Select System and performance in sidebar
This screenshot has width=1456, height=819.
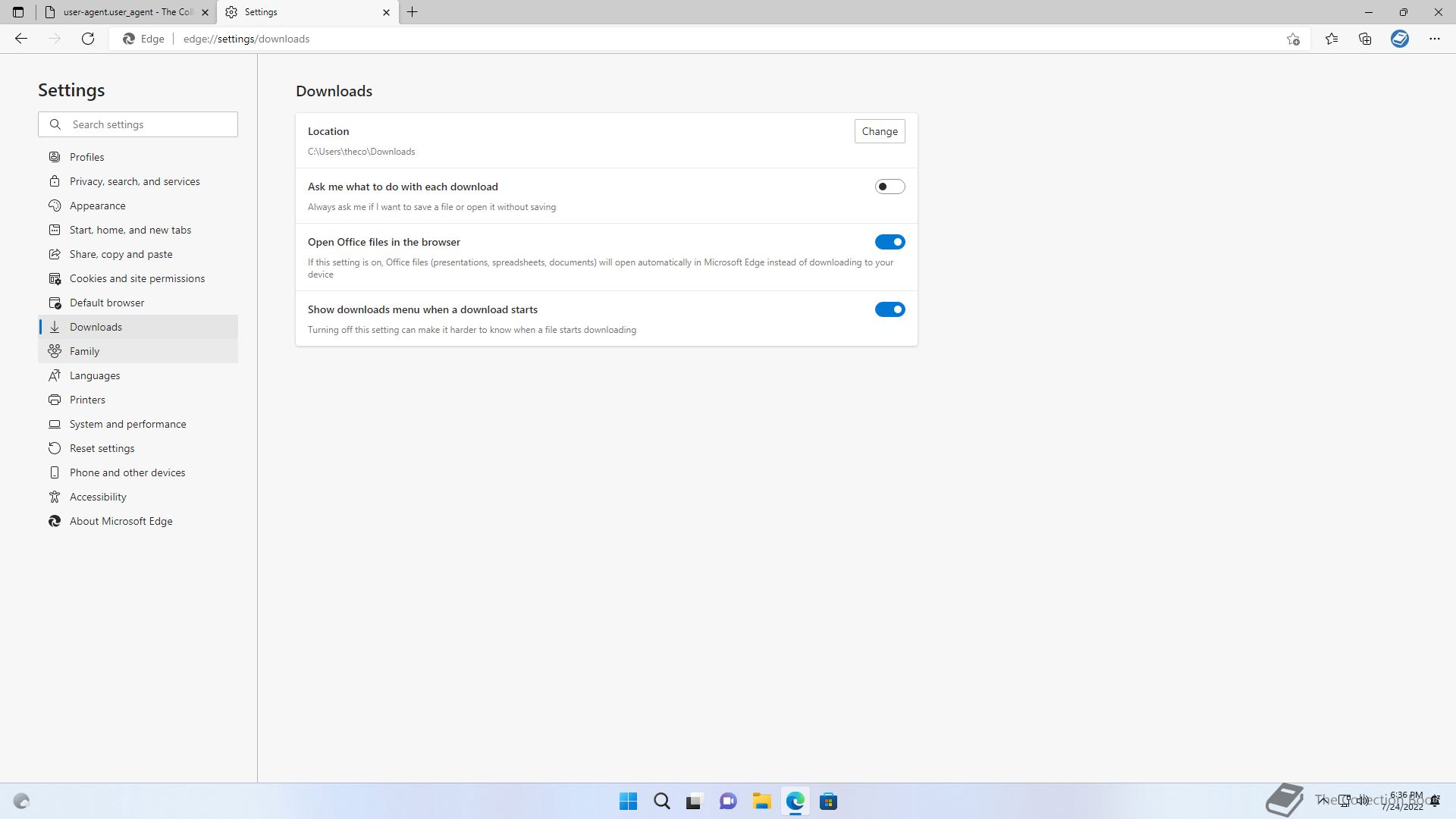click(127, 424)
